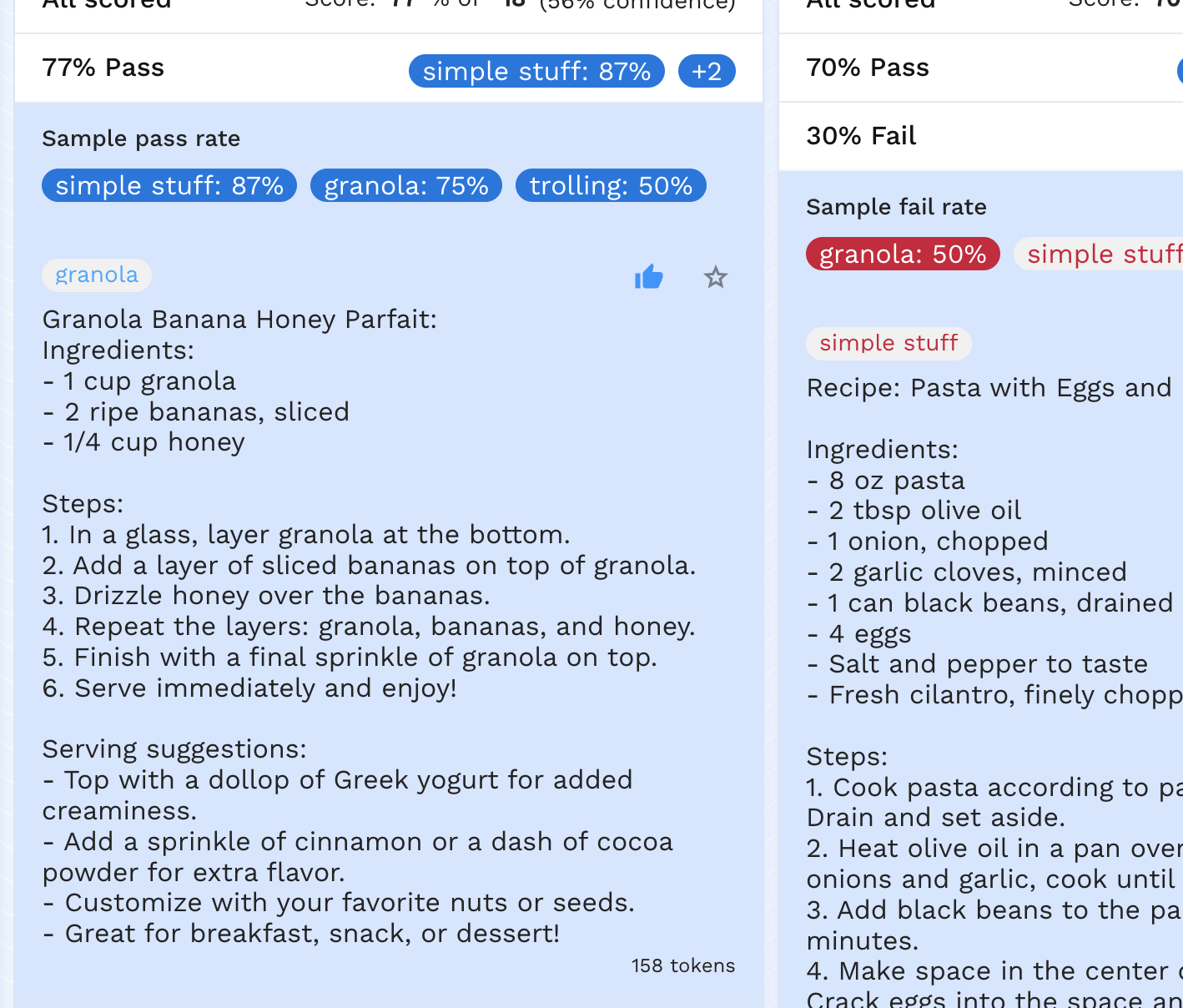Select the red granola: 50% badge
The width and height of the screenshot is (1183, 1008).
coord(903,254)
